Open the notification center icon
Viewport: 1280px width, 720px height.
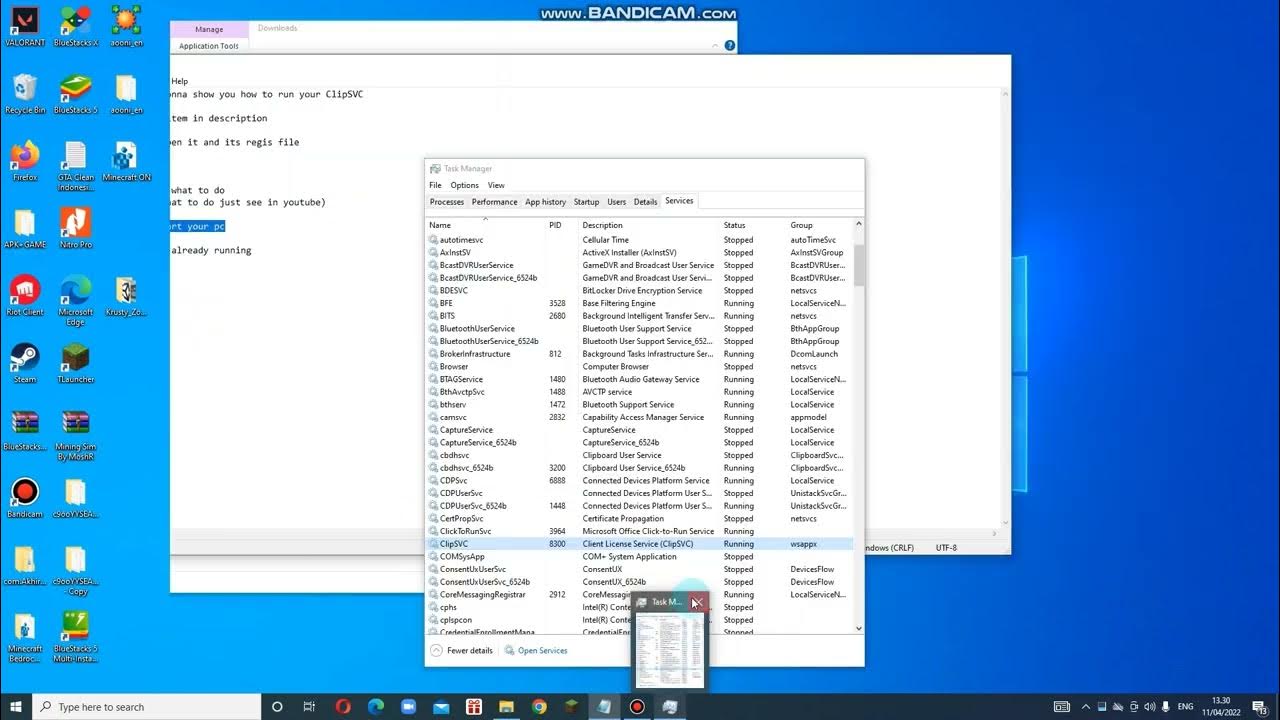click(1260, 707)
